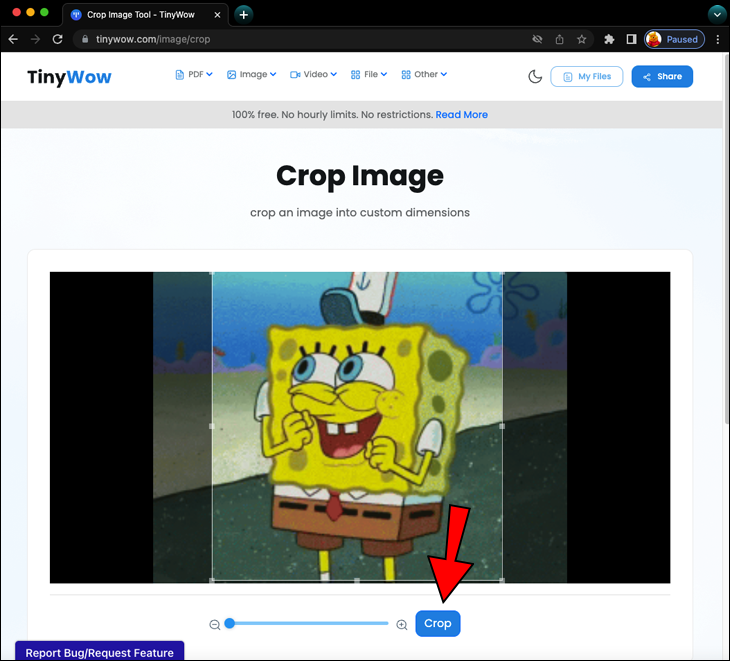Click the zoom slider handle
Screen dimensions: 730x661
(230, 623)
